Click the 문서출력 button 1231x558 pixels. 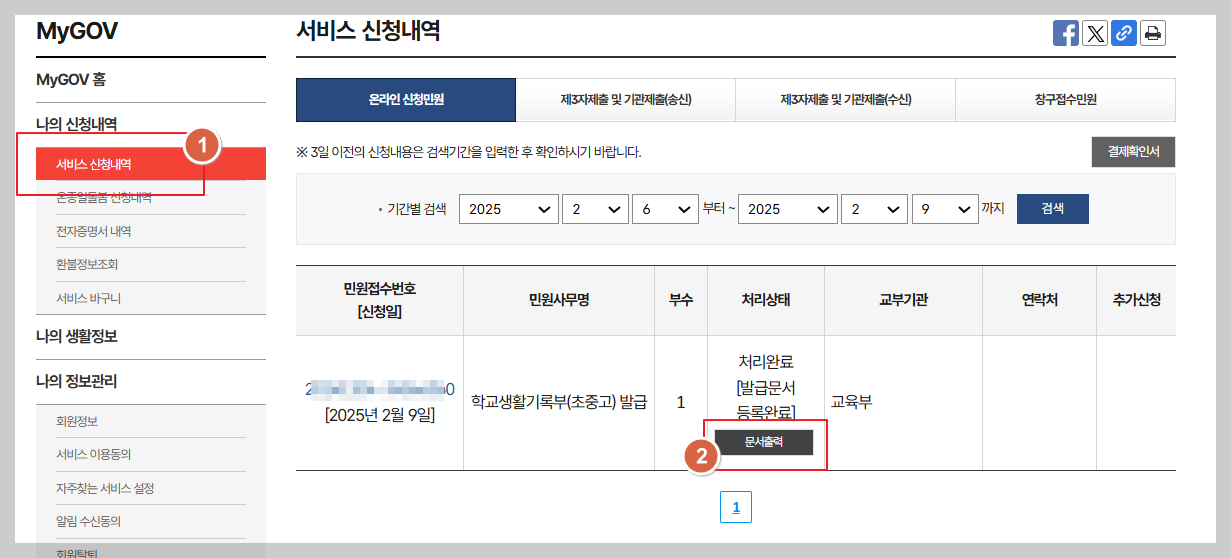[x=764, y=442]
